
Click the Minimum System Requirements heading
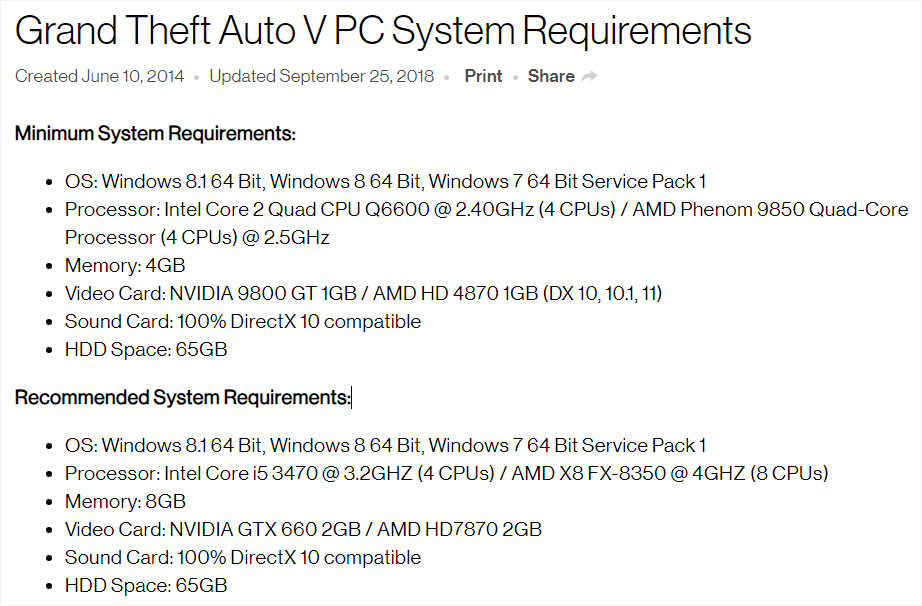pos(155,133)
